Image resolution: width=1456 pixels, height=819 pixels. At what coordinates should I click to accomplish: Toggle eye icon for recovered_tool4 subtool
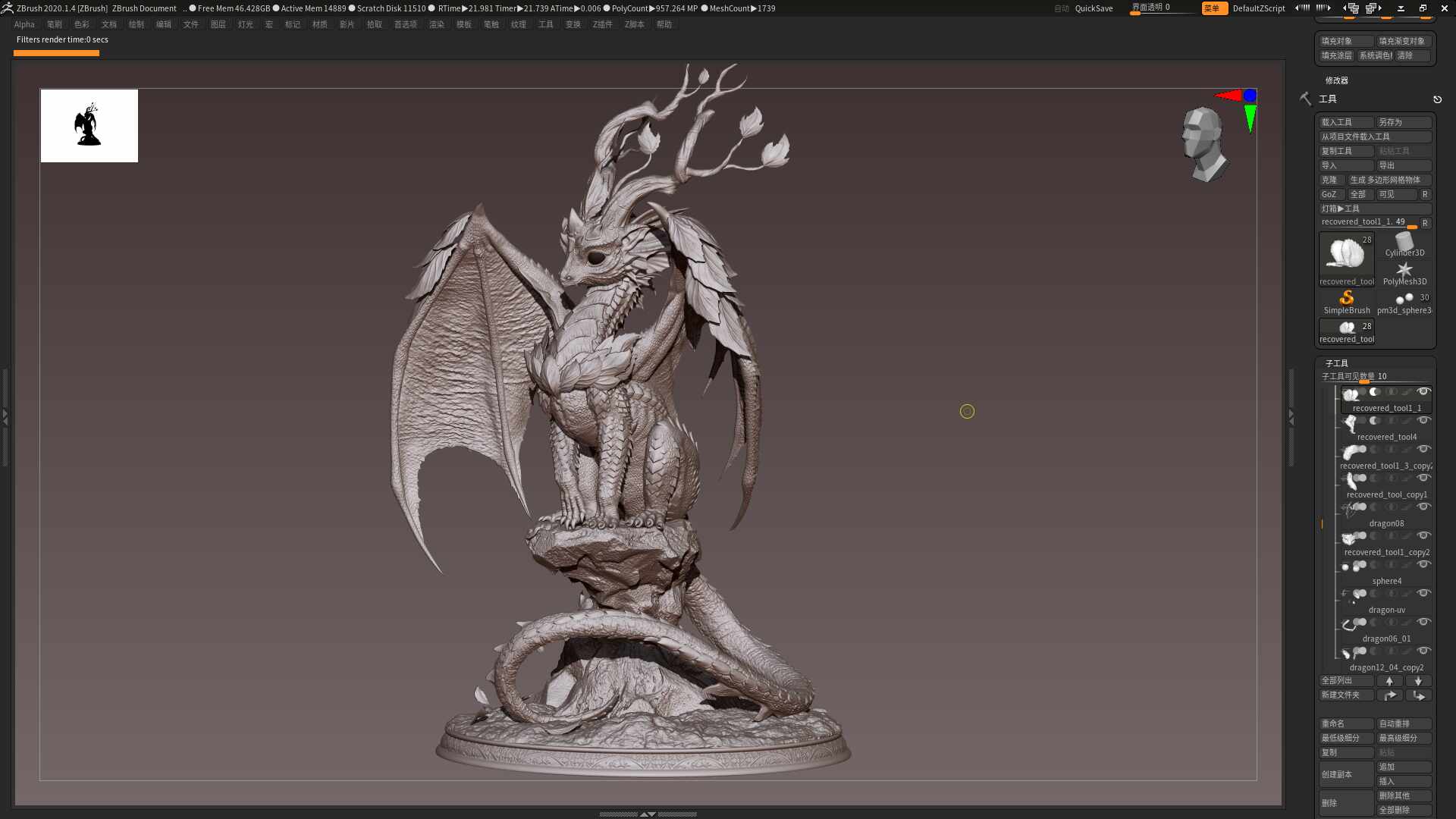pyautogui.click(x=1423, y=420)
